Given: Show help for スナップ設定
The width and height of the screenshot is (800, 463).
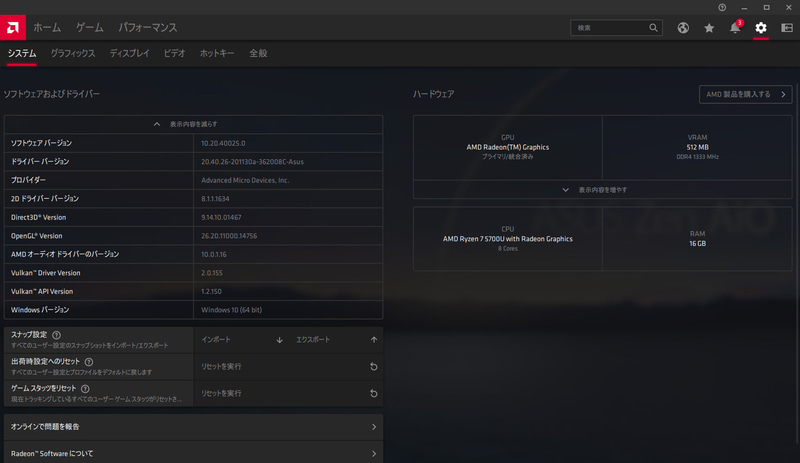Looking at the screenshot, I should click(57, 335).
